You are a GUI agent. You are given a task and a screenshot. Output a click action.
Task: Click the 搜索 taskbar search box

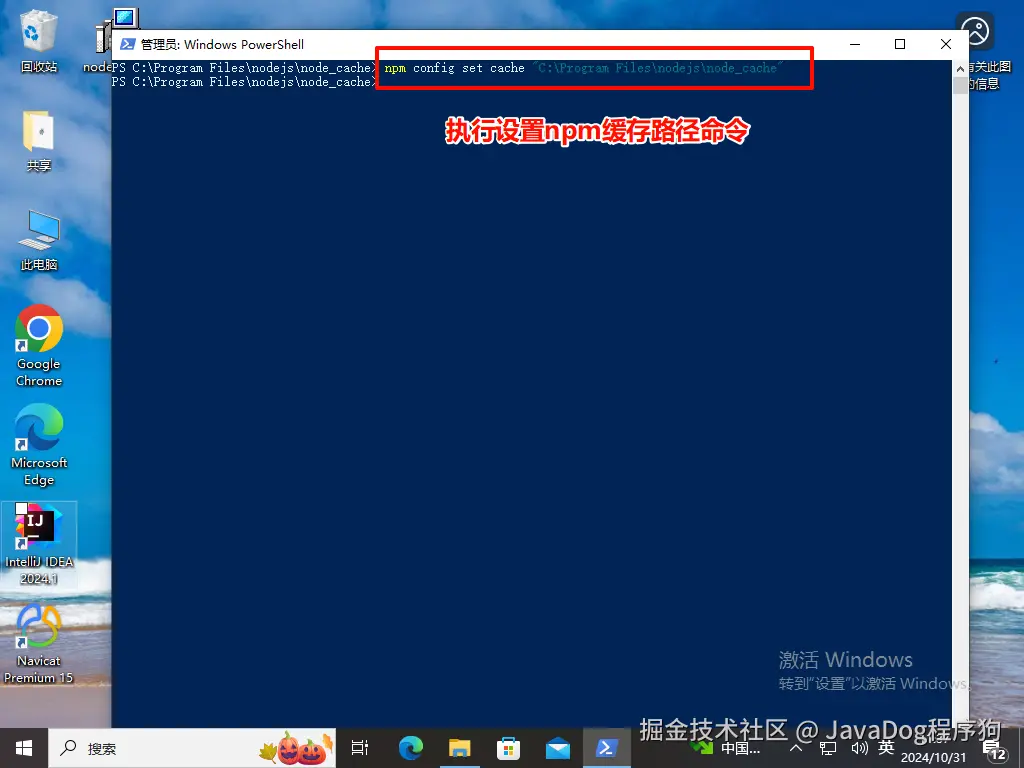coord(192,748)
